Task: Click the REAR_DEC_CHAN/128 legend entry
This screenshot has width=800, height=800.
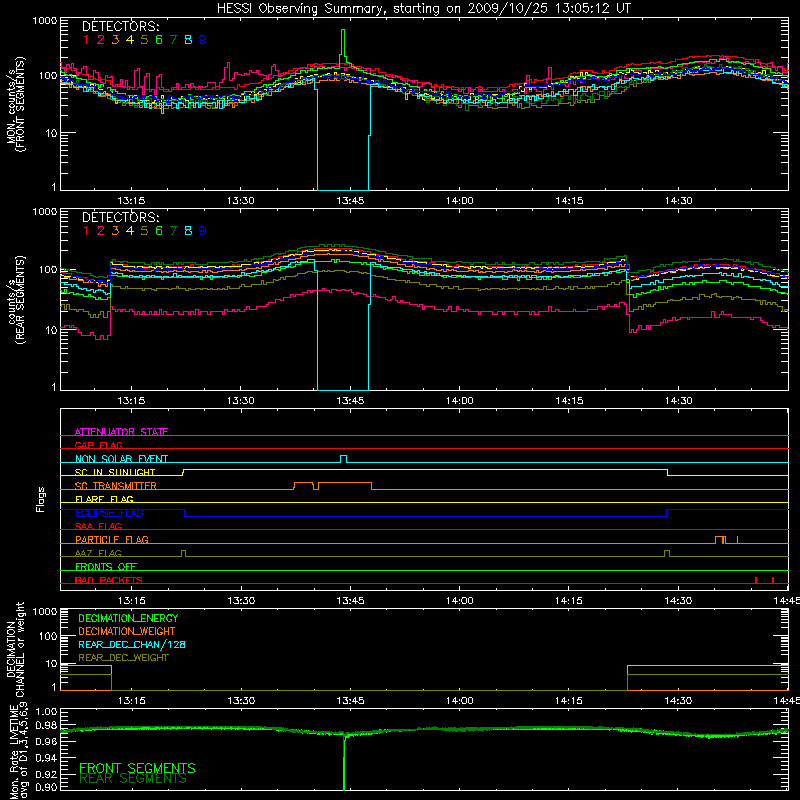Action: point(132,644)
